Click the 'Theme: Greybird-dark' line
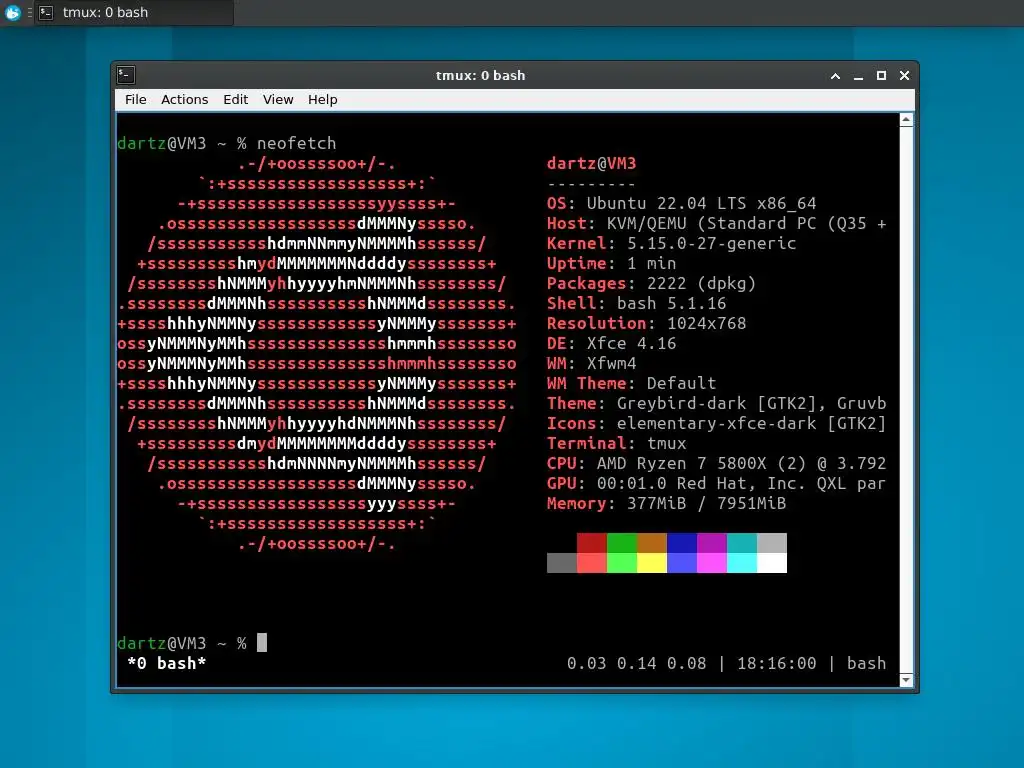 (716, 404)
